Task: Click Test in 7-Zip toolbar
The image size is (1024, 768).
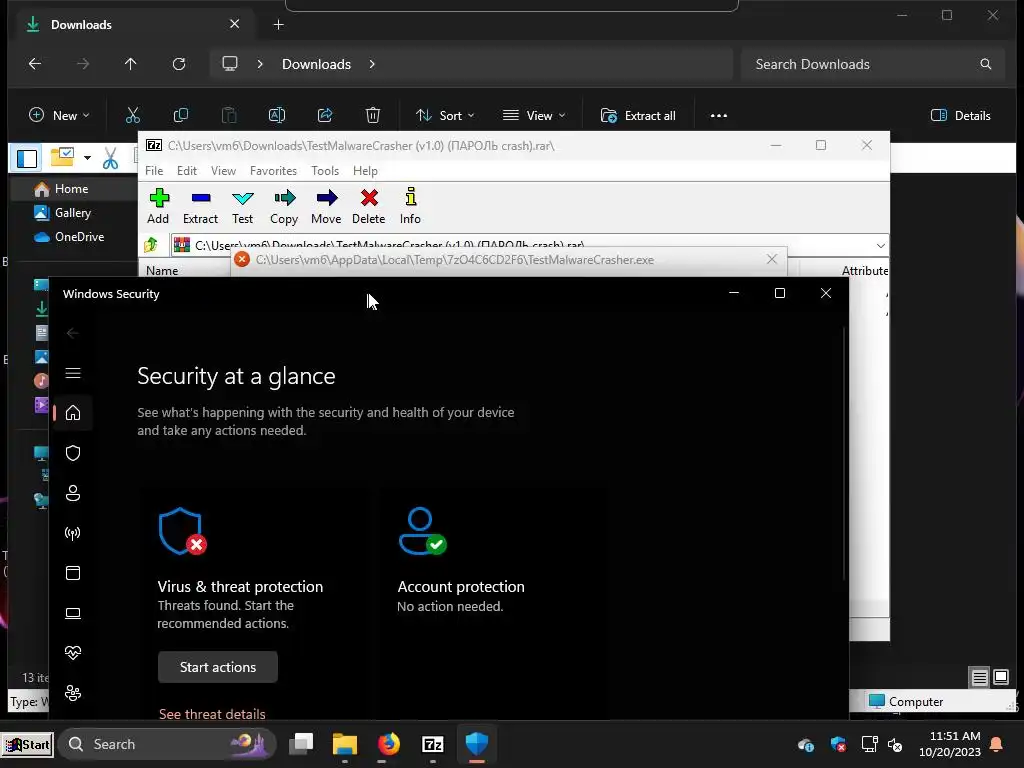Action: pyautogui.click(x=242, y=206)
